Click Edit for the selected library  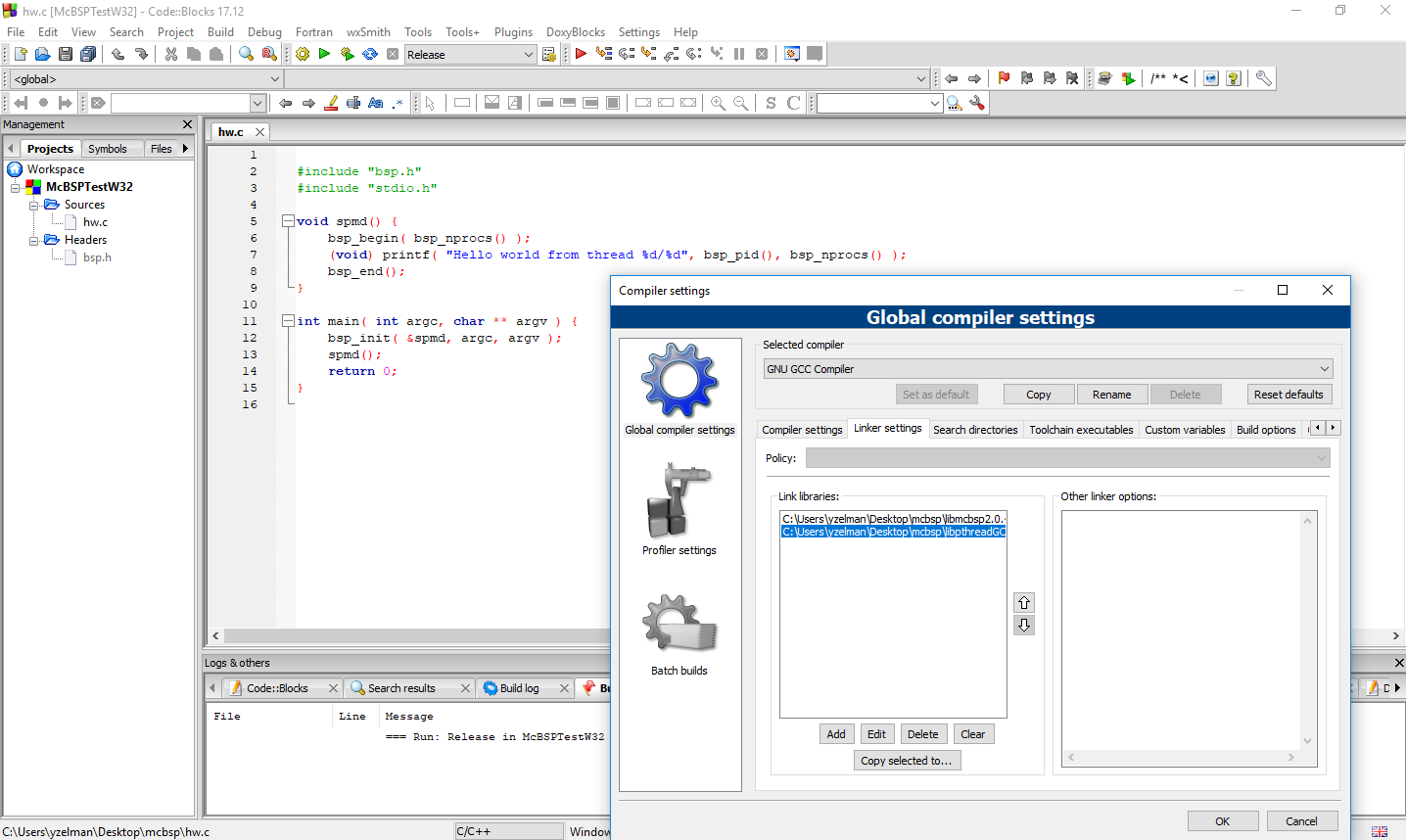pos(876,734)
